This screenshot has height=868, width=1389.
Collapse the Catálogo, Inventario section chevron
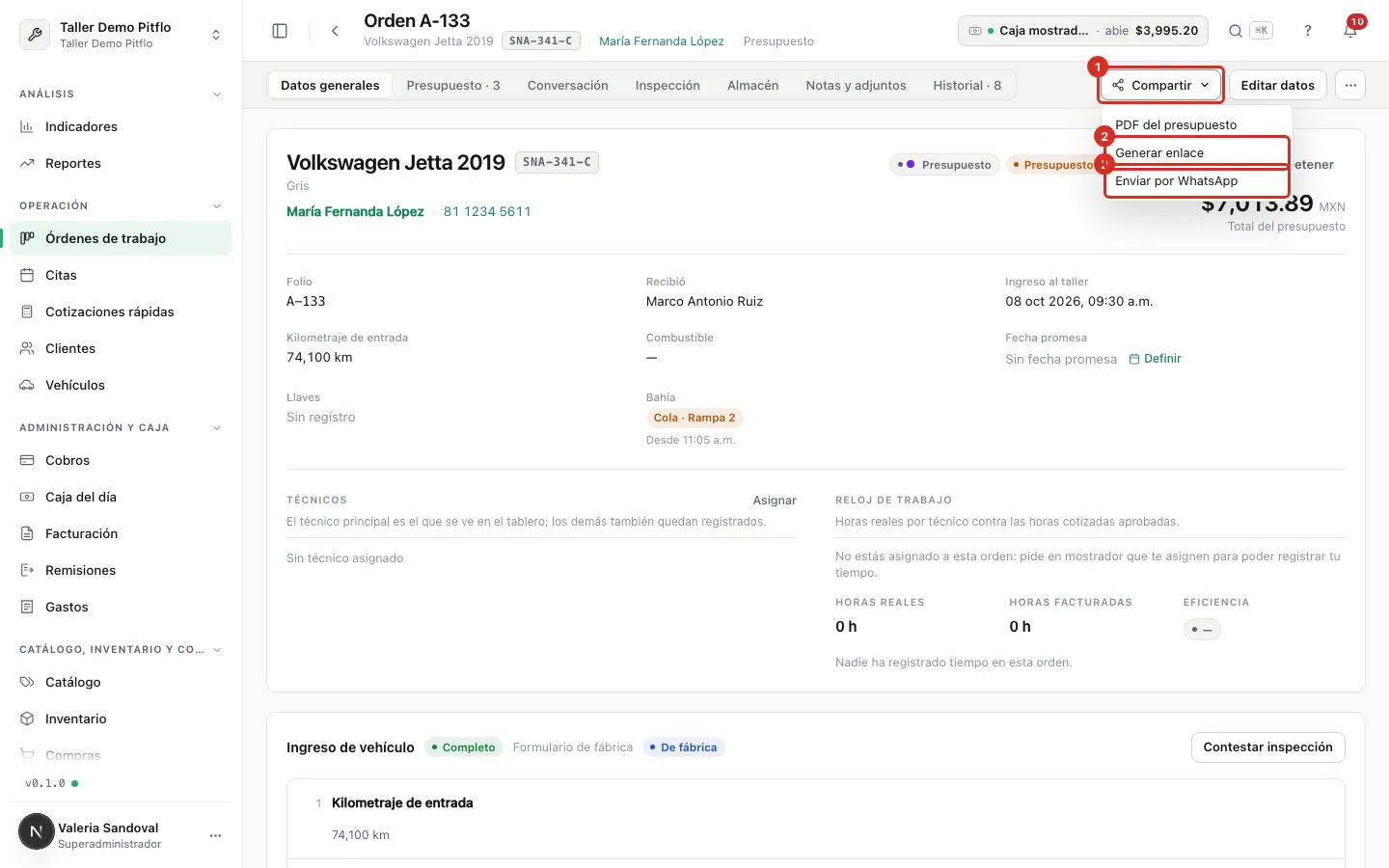[x=217, y=650]
